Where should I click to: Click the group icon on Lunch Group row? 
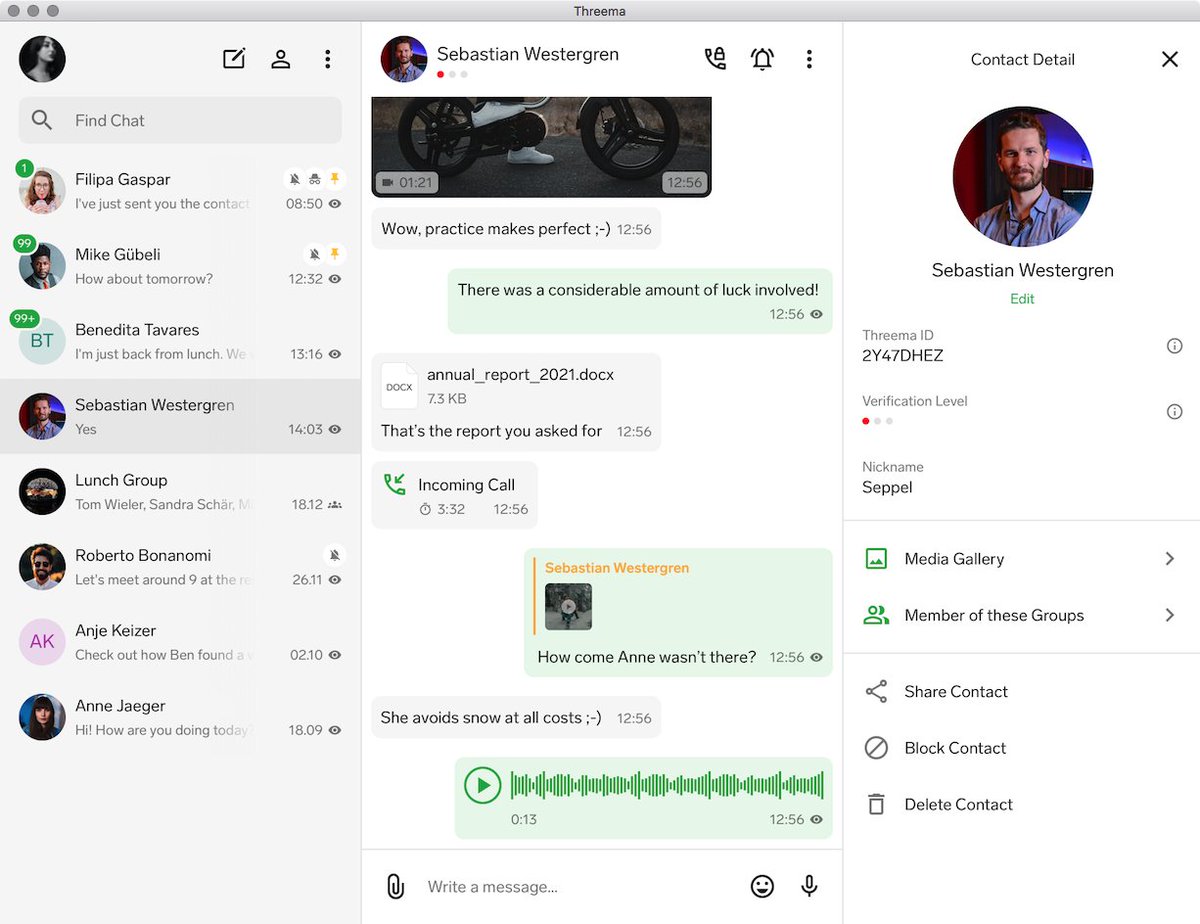coord(335,505)
